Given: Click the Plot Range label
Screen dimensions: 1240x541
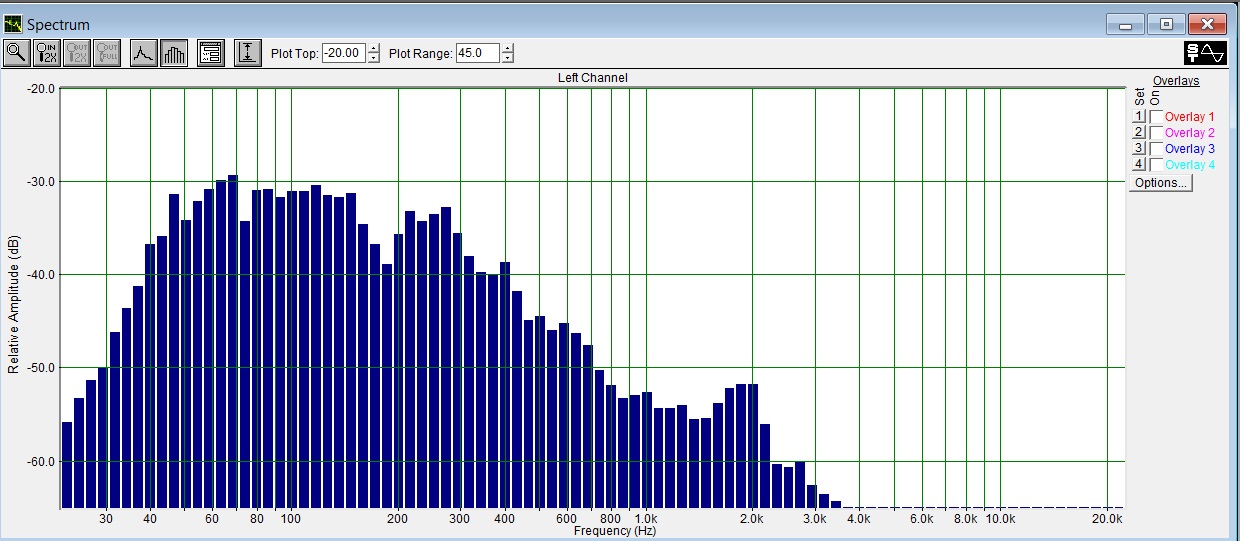Looking at the screenshot, I should 420,54.
